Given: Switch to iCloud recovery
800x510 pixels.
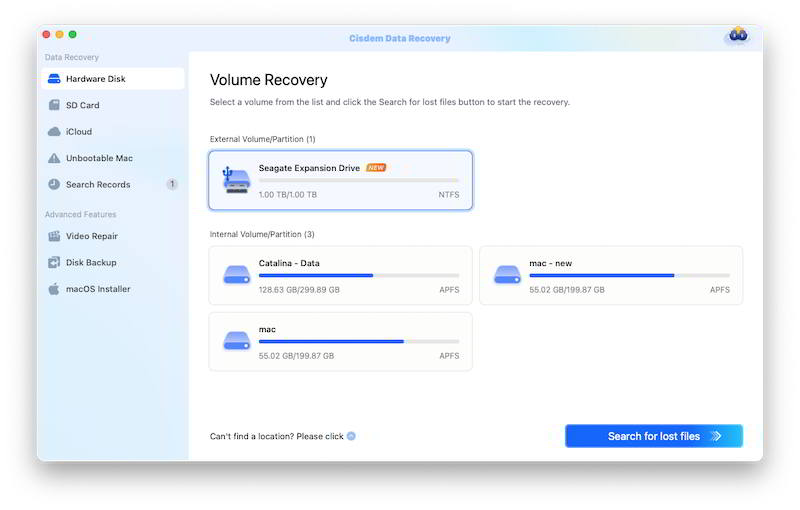Looking at the screenshot, I should pyautogui.click(x=113, y=132).
